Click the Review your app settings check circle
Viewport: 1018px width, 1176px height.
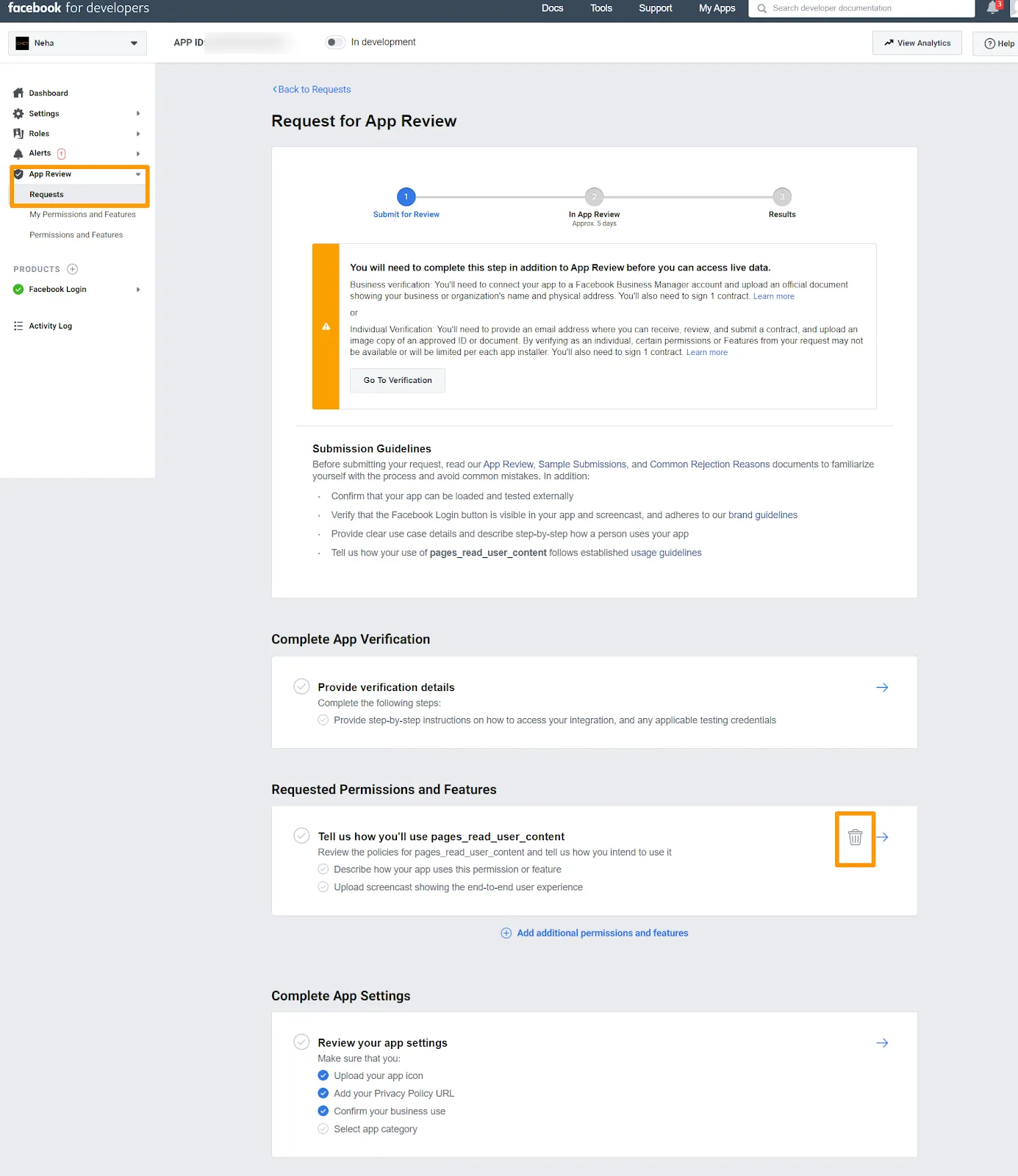(x=301, y=1041)
